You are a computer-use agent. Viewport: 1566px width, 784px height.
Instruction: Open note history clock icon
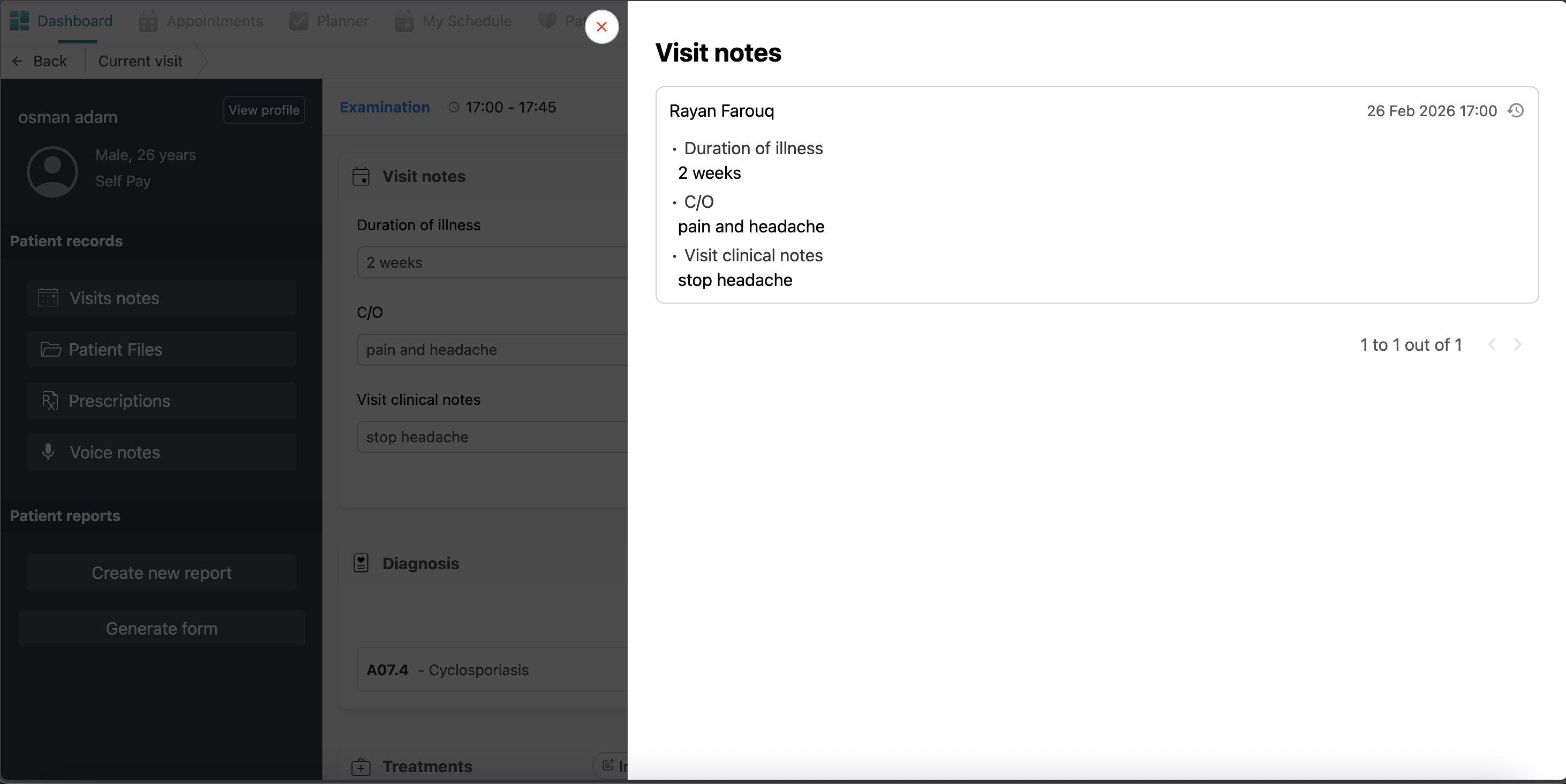(1516, 111)
